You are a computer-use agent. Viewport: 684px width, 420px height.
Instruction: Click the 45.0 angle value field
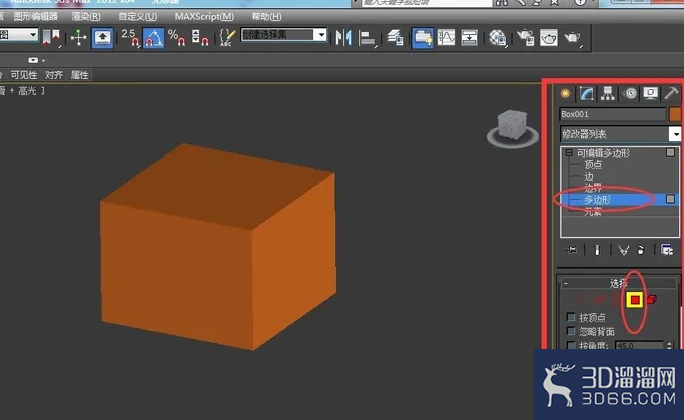639,345
